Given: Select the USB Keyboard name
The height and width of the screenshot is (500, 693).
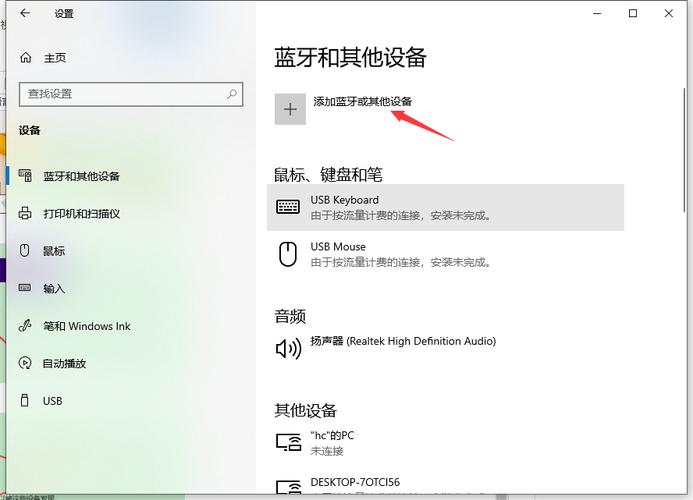Looking at the screenshot, I should point(344,200).
